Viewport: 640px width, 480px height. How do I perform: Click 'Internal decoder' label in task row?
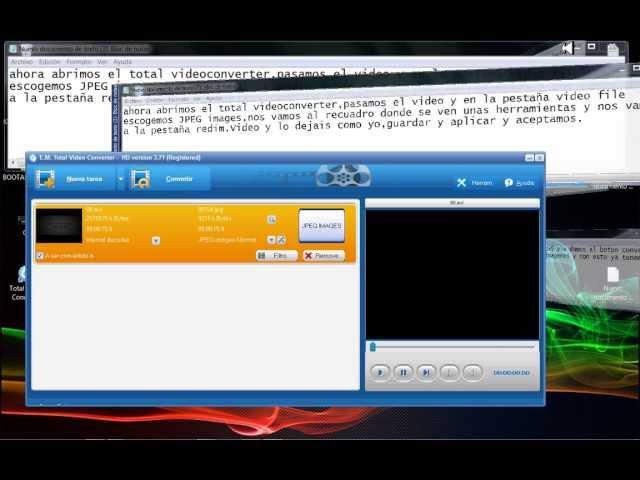click(x=108, y=240)
